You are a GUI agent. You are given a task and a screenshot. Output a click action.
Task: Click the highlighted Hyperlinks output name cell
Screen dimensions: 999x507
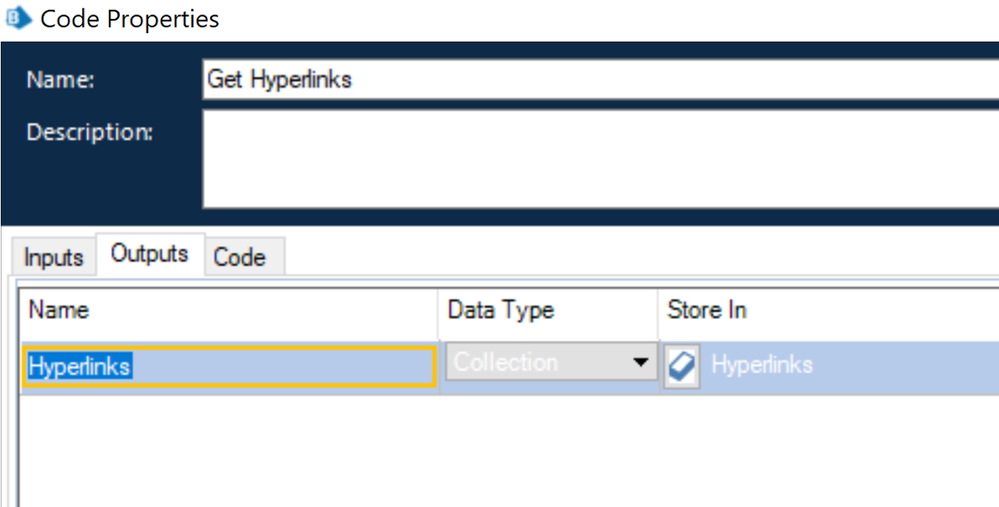point(230,367)
